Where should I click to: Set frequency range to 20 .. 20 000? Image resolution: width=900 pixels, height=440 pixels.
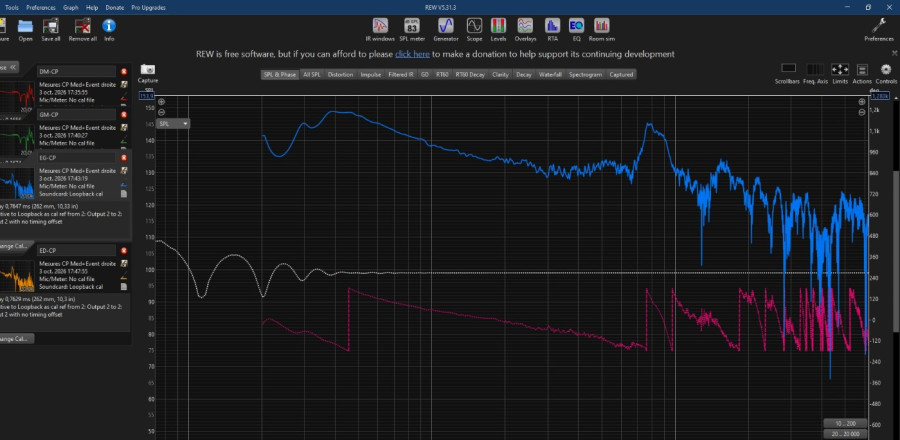point(846,434)
